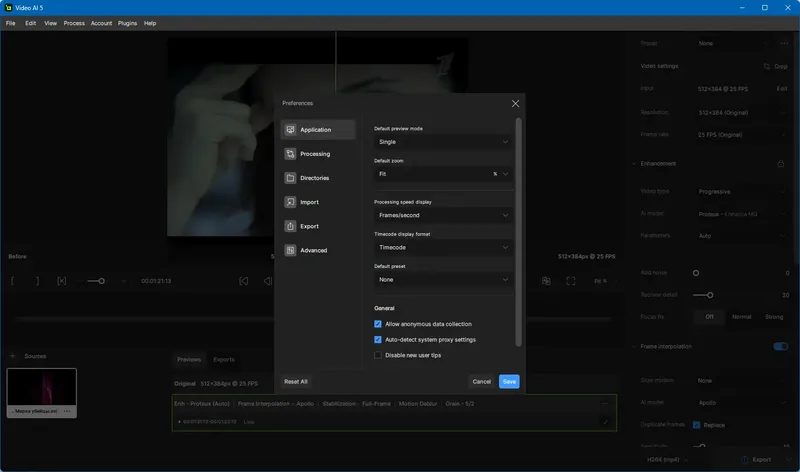
Task: Close the Preferences dialog with the X
Action: pos(515,104)
